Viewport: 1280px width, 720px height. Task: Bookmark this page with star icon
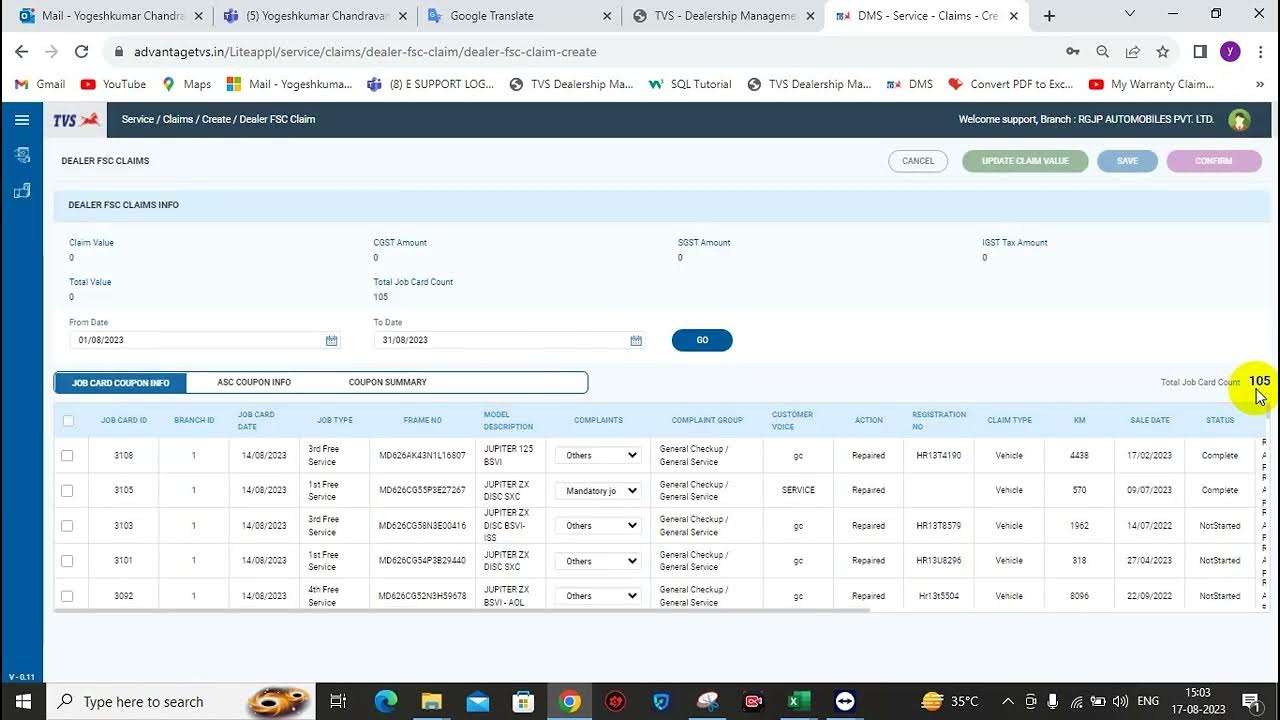(x=1162, y=52)
